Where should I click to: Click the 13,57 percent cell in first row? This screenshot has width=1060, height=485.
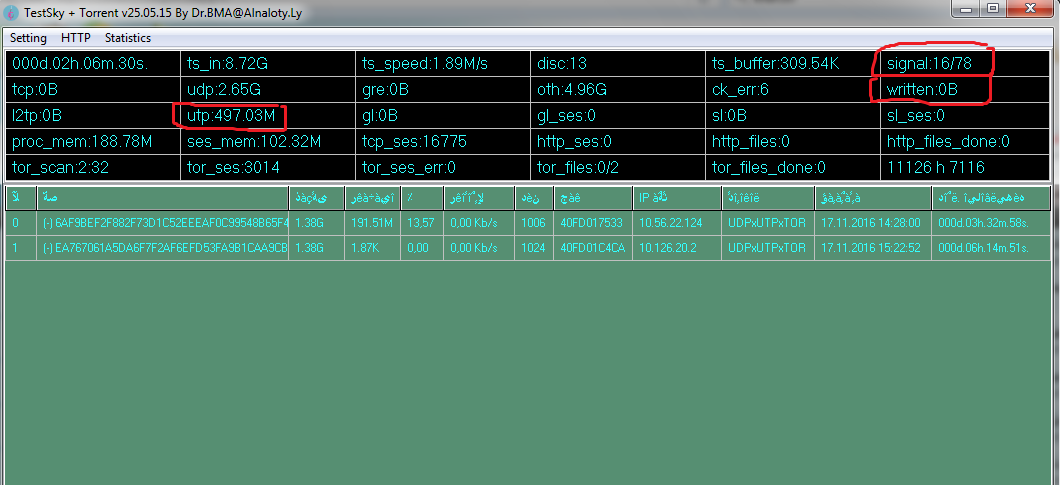point(421,222)
